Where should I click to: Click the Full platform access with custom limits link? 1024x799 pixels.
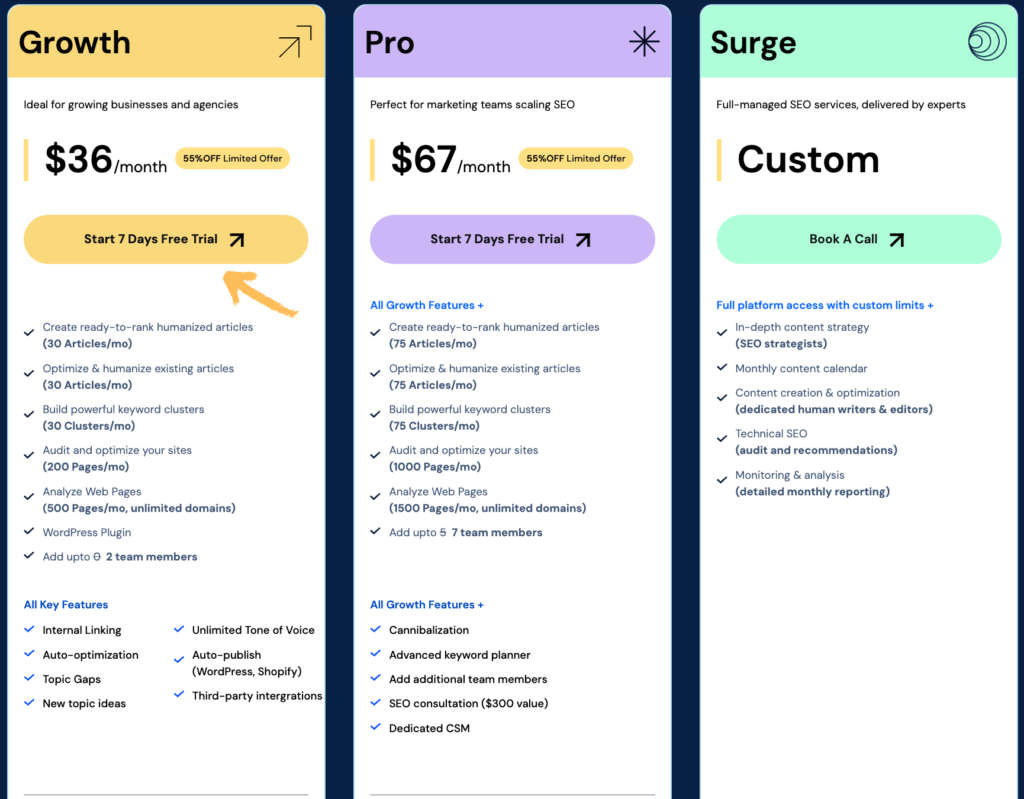(x=824, y=305)
